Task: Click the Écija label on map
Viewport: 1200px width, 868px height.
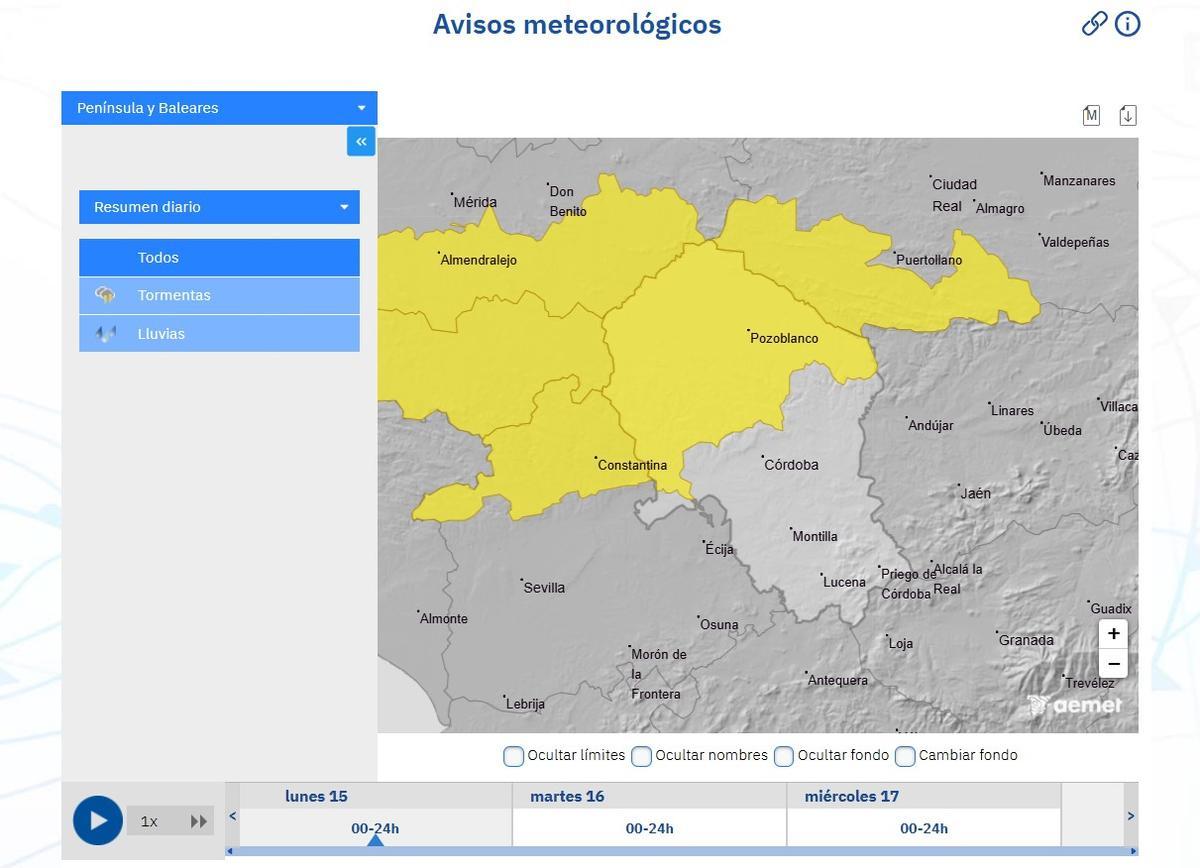Action: pos(719,549)
